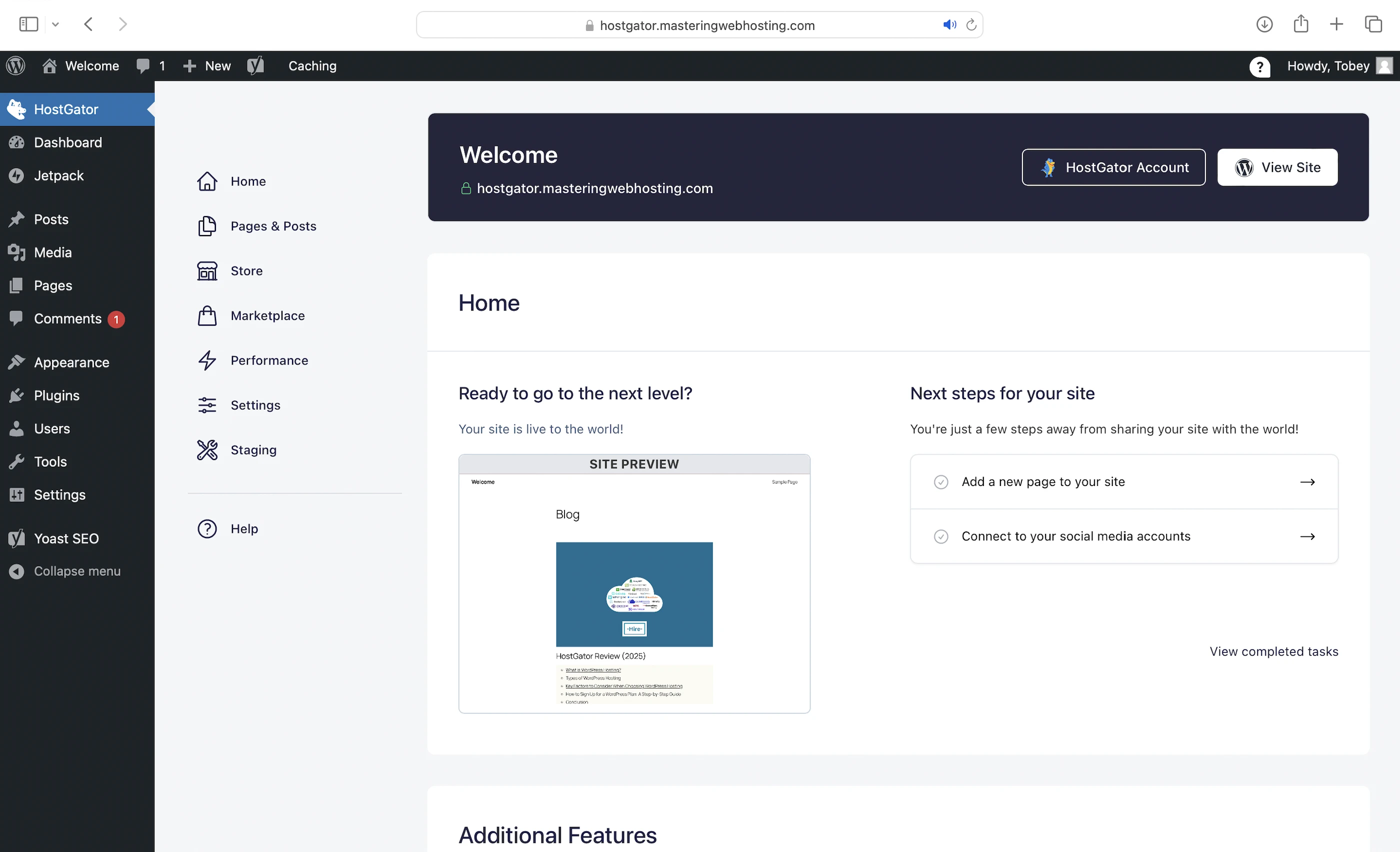Open the New content dropdown
The height and width of the screenshot is (852, 1400).
click(x=207, y=66)
